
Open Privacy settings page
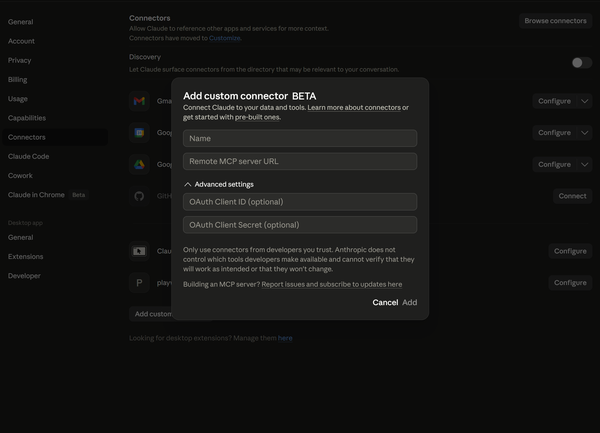tap(20, 60)
